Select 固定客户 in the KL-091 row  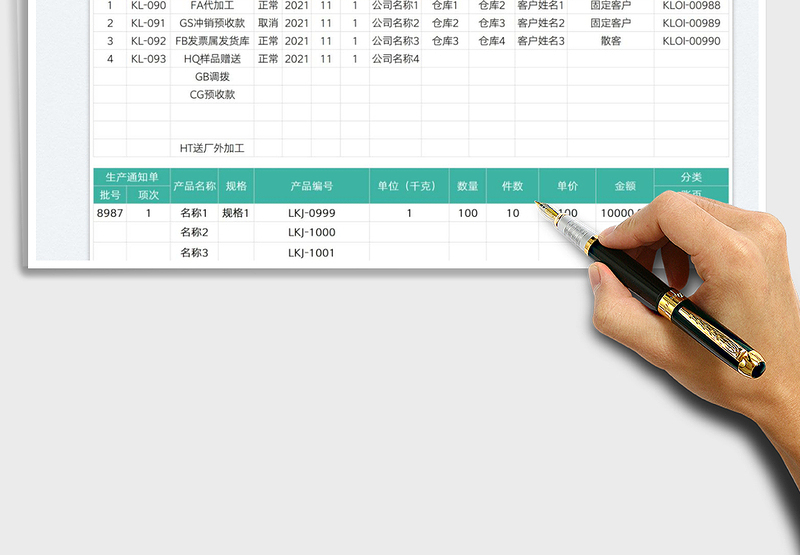(611, 23)
